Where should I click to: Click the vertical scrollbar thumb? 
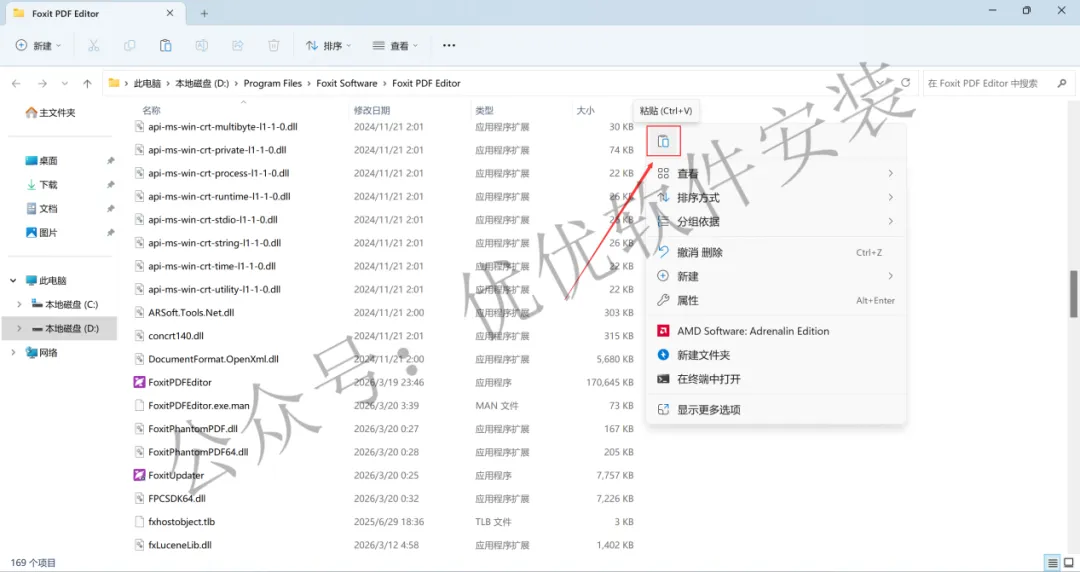(1073, 294)
